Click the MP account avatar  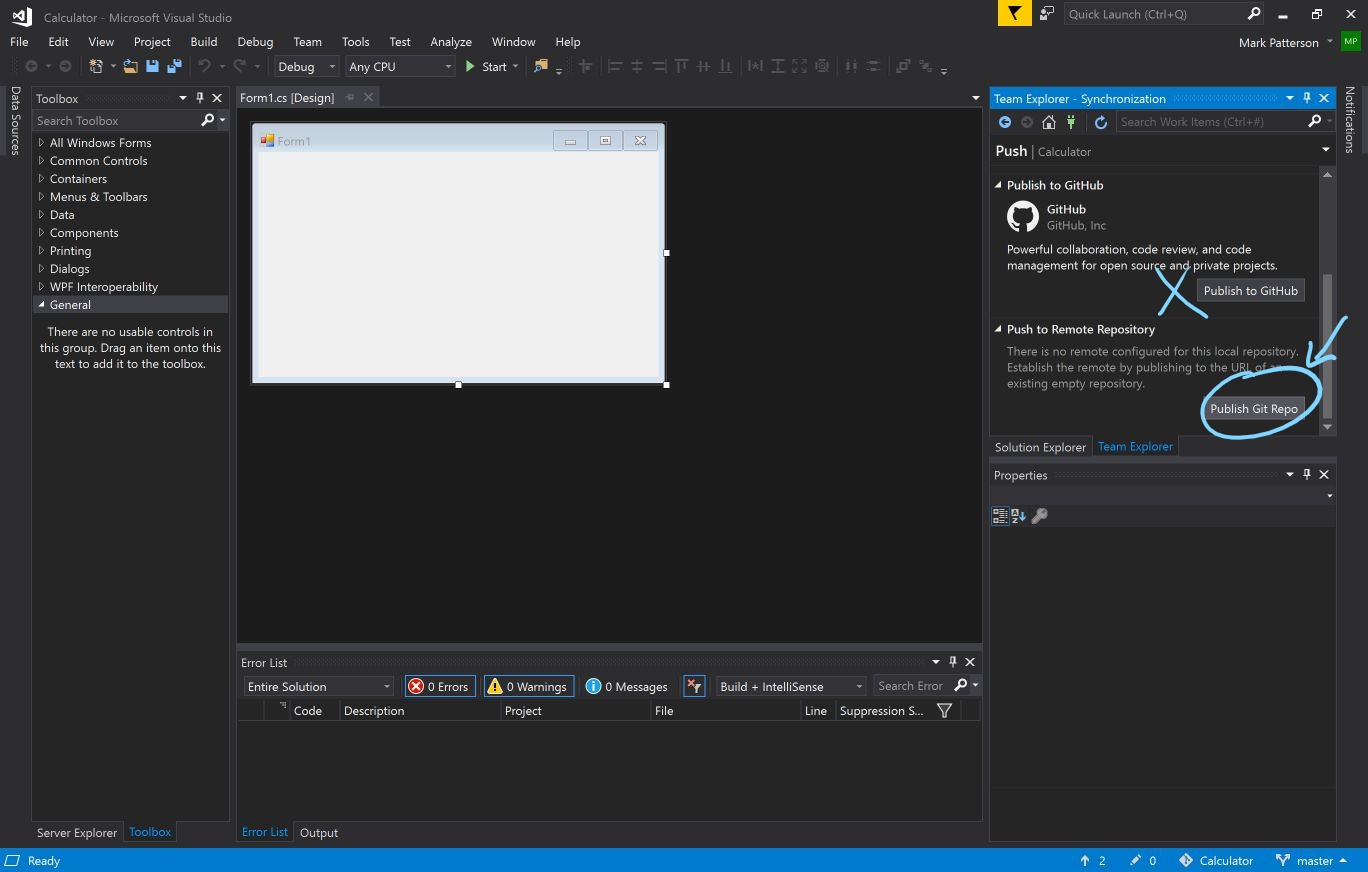1351,42
